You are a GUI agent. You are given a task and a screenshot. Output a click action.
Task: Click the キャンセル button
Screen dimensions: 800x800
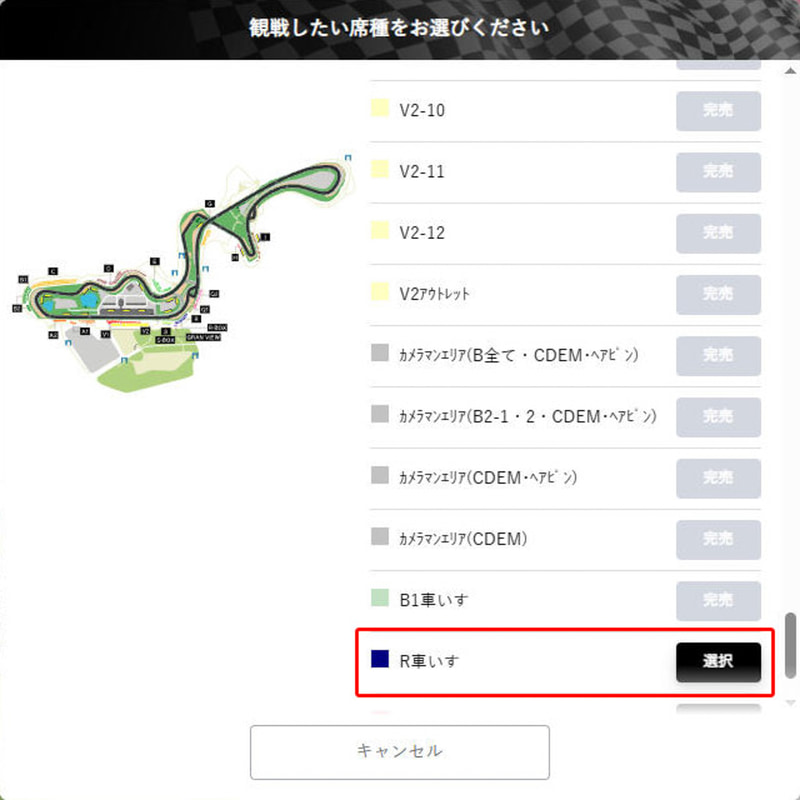pos(399,752)
